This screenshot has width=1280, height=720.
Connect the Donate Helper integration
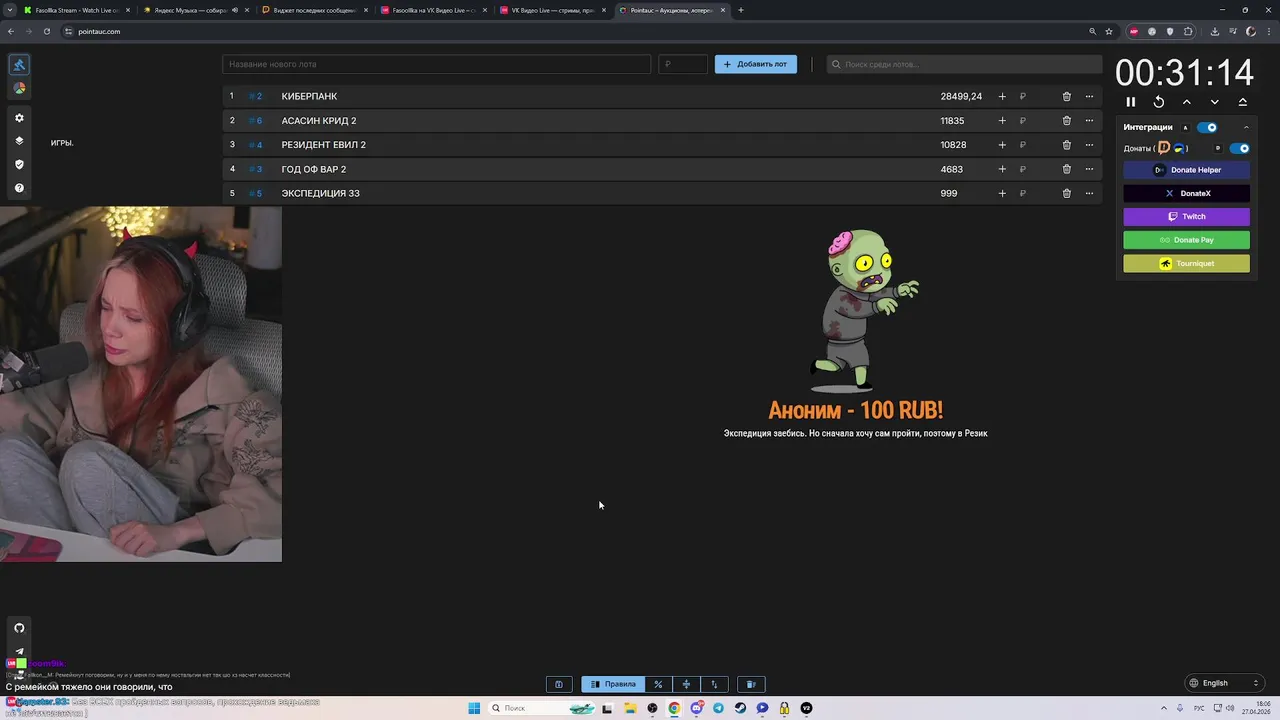click(1186, 170)
